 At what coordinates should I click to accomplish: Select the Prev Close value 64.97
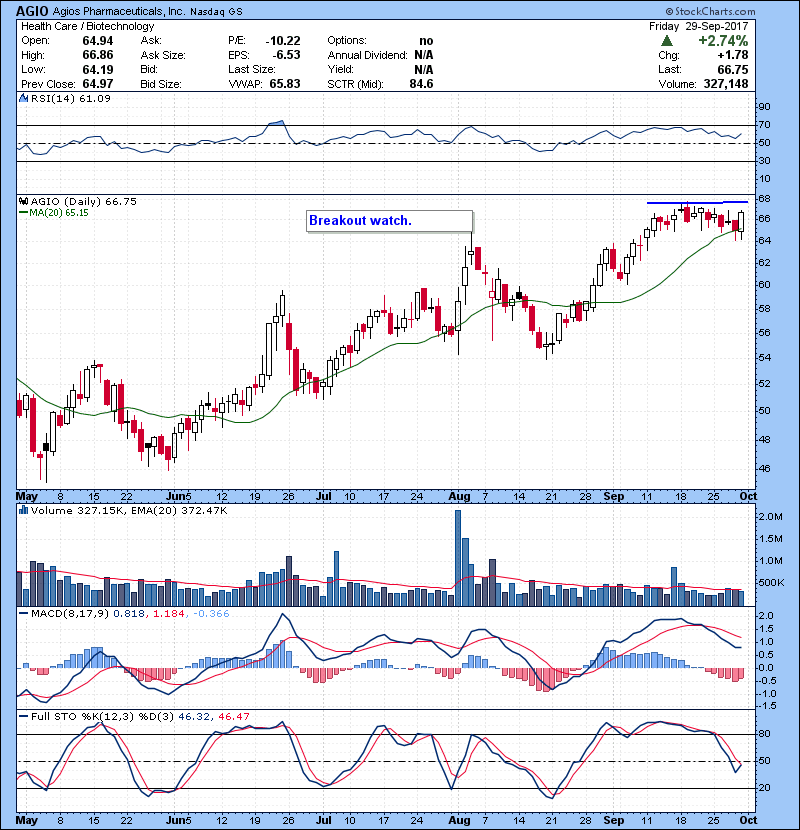tap(97, 84)
